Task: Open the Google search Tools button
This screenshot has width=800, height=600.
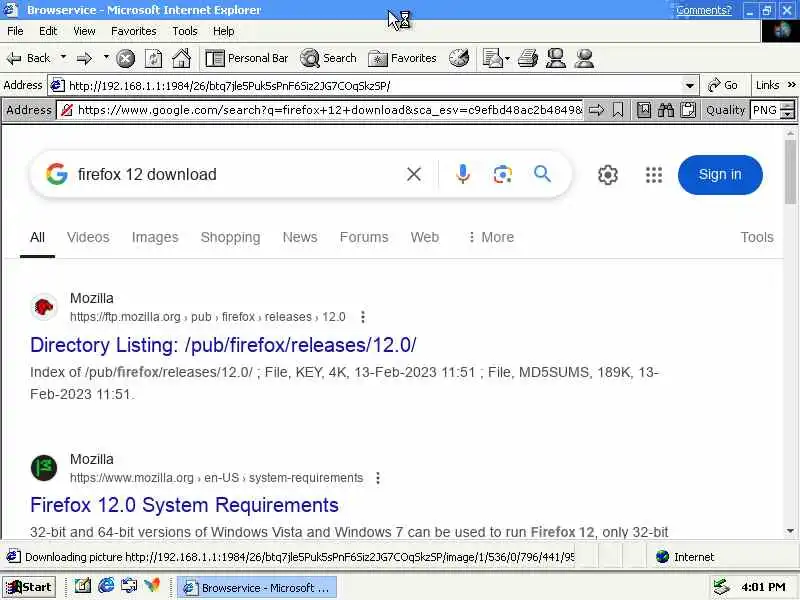Action: tap(757, 237)
